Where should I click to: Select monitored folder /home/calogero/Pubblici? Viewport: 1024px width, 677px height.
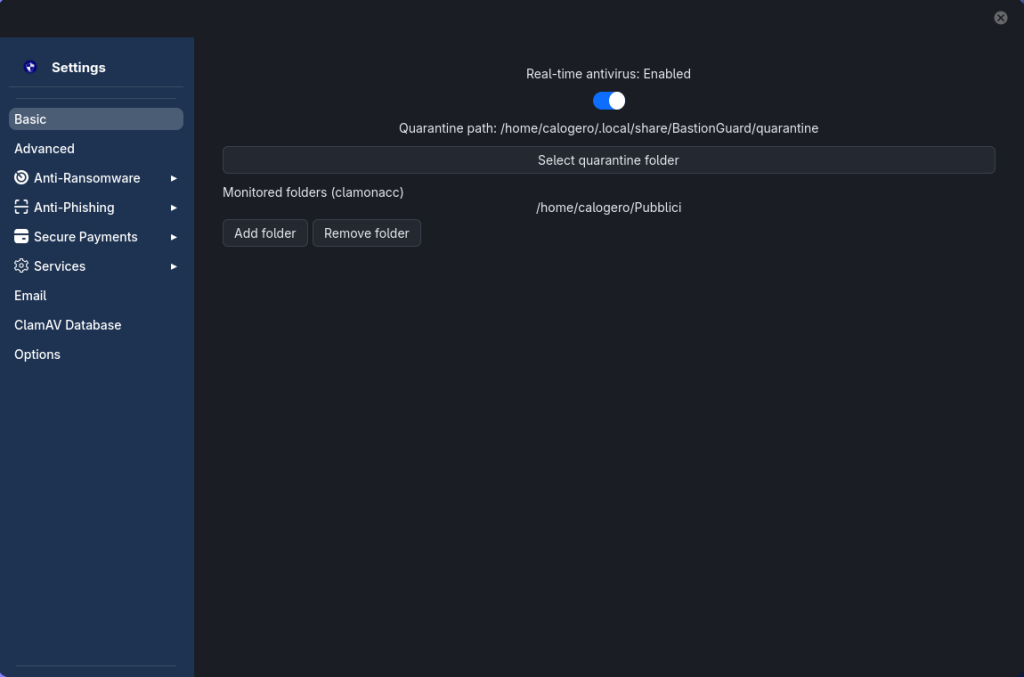coord(609,208)
